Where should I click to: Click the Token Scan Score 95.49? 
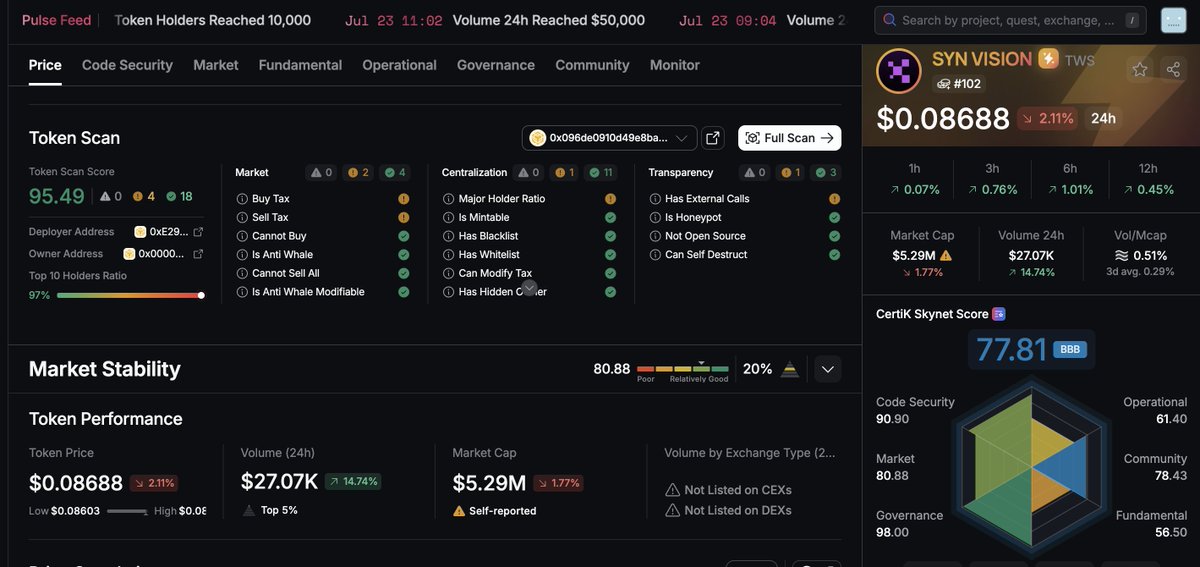(x=57, y=196)
